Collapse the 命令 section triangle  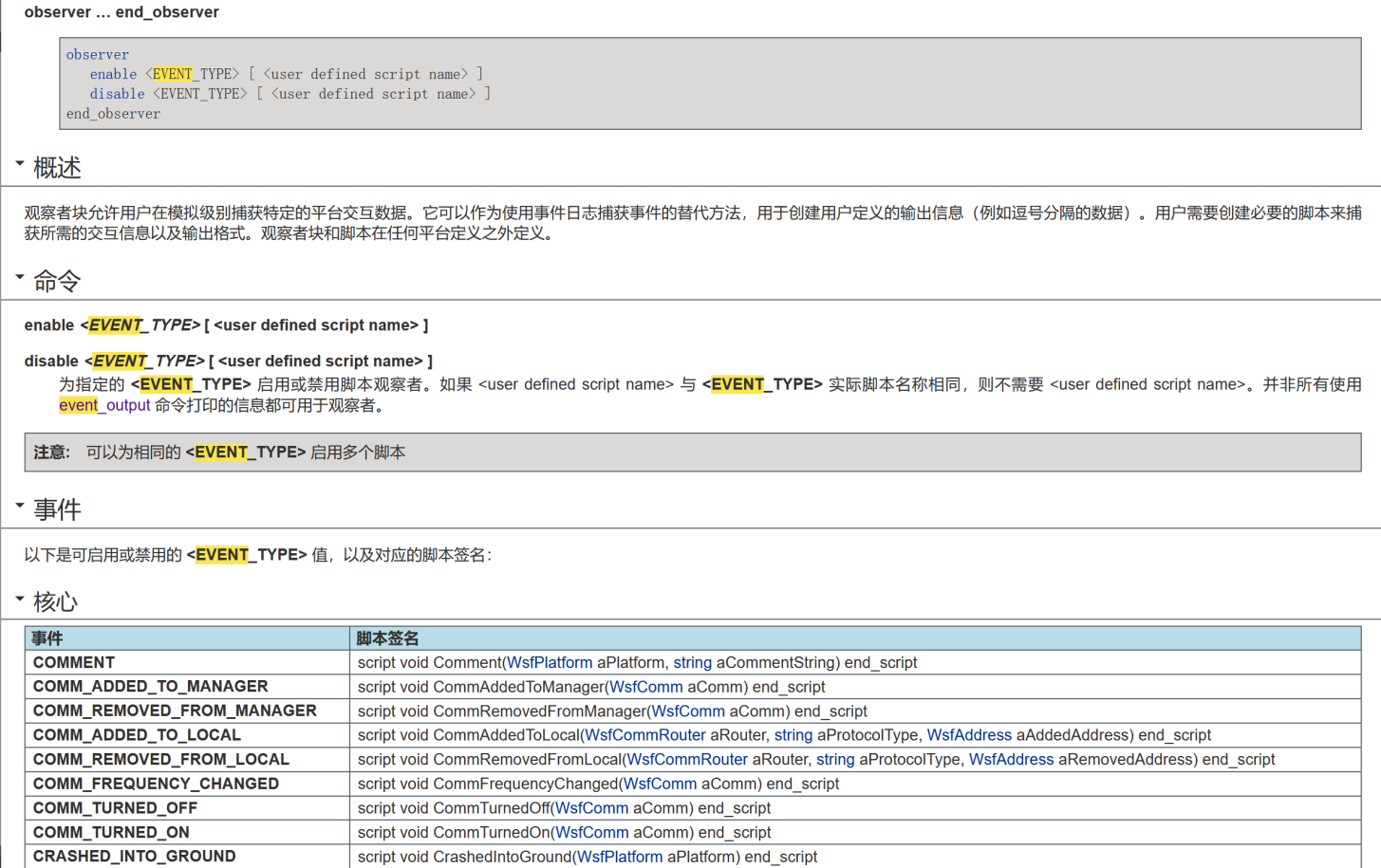point(20,277)
